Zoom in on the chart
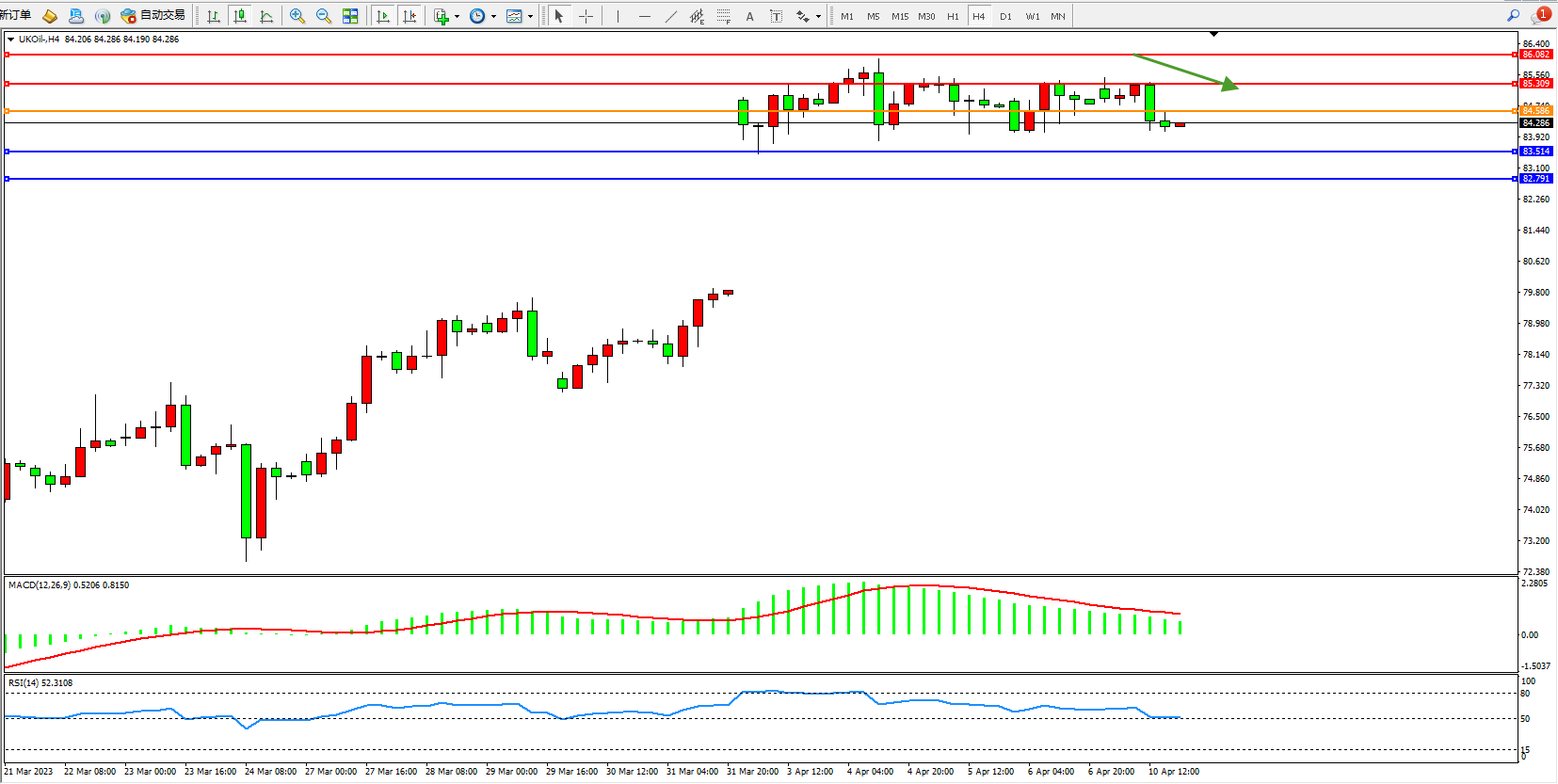 pos(297,16)
